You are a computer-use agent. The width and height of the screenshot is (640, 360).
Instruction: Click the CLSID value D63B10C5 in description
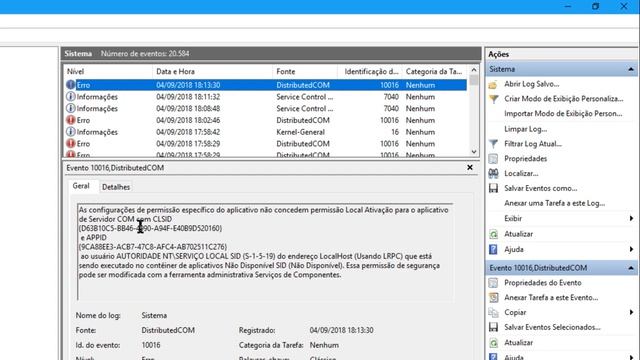pyautogui.click(x=150, y=228)
